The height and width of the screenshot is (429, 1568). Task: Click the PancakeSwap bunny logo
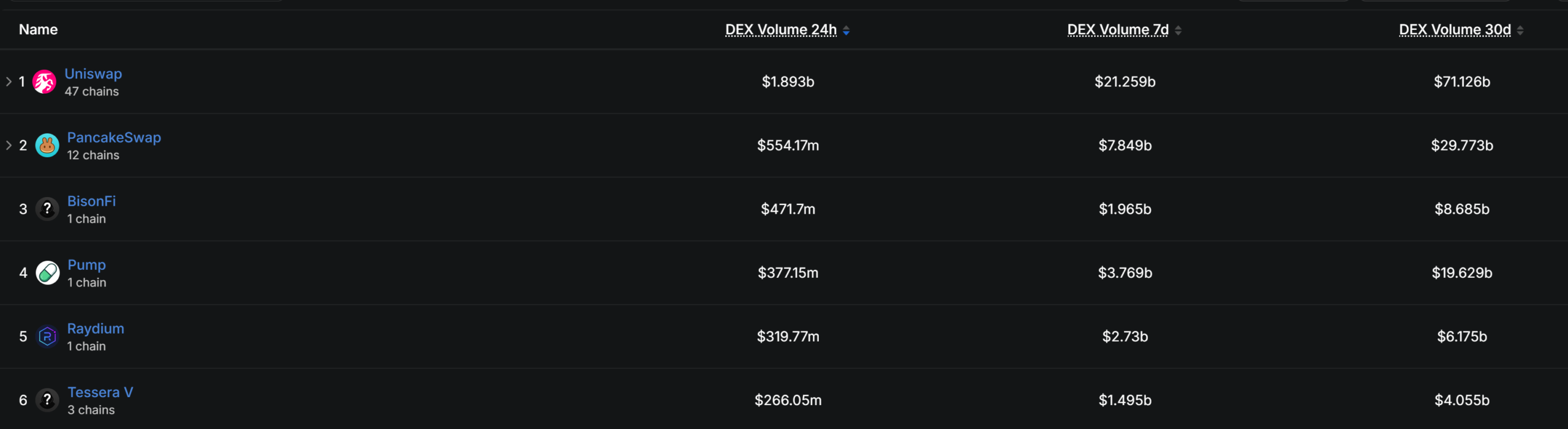click(x=47, y=146)
